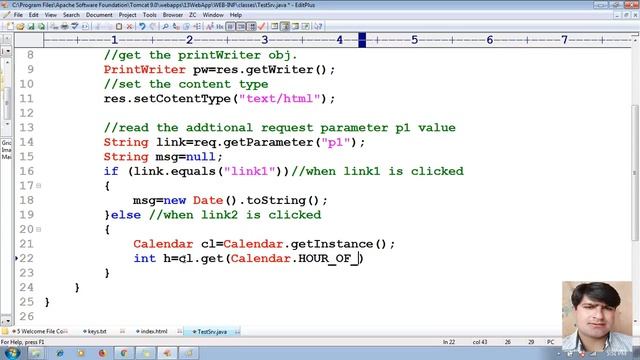Toggle line numbers display button
Screen dimensions: 640x360
point(241,27)
